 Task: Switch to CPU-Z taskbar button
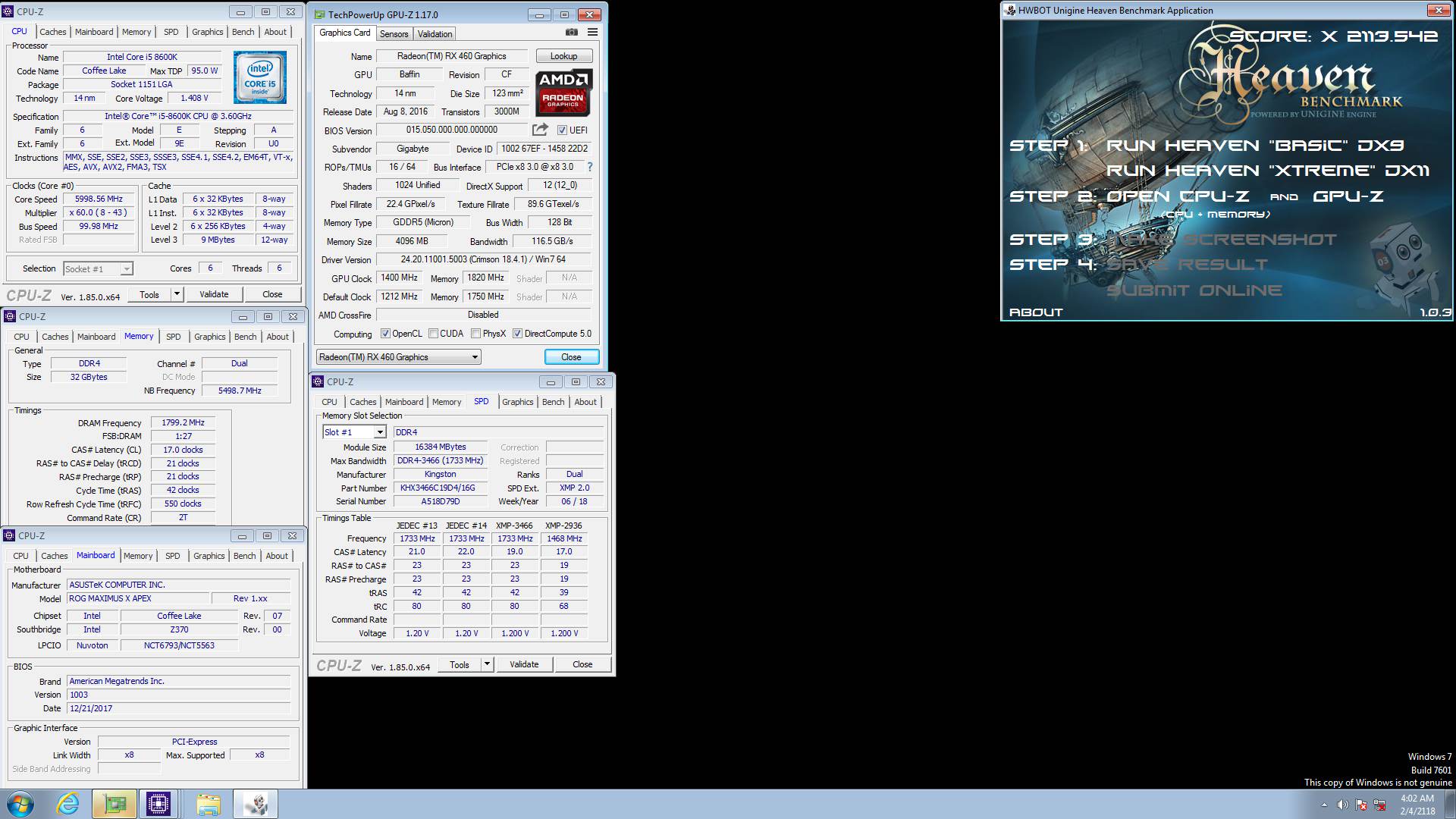tap(158, 804)
